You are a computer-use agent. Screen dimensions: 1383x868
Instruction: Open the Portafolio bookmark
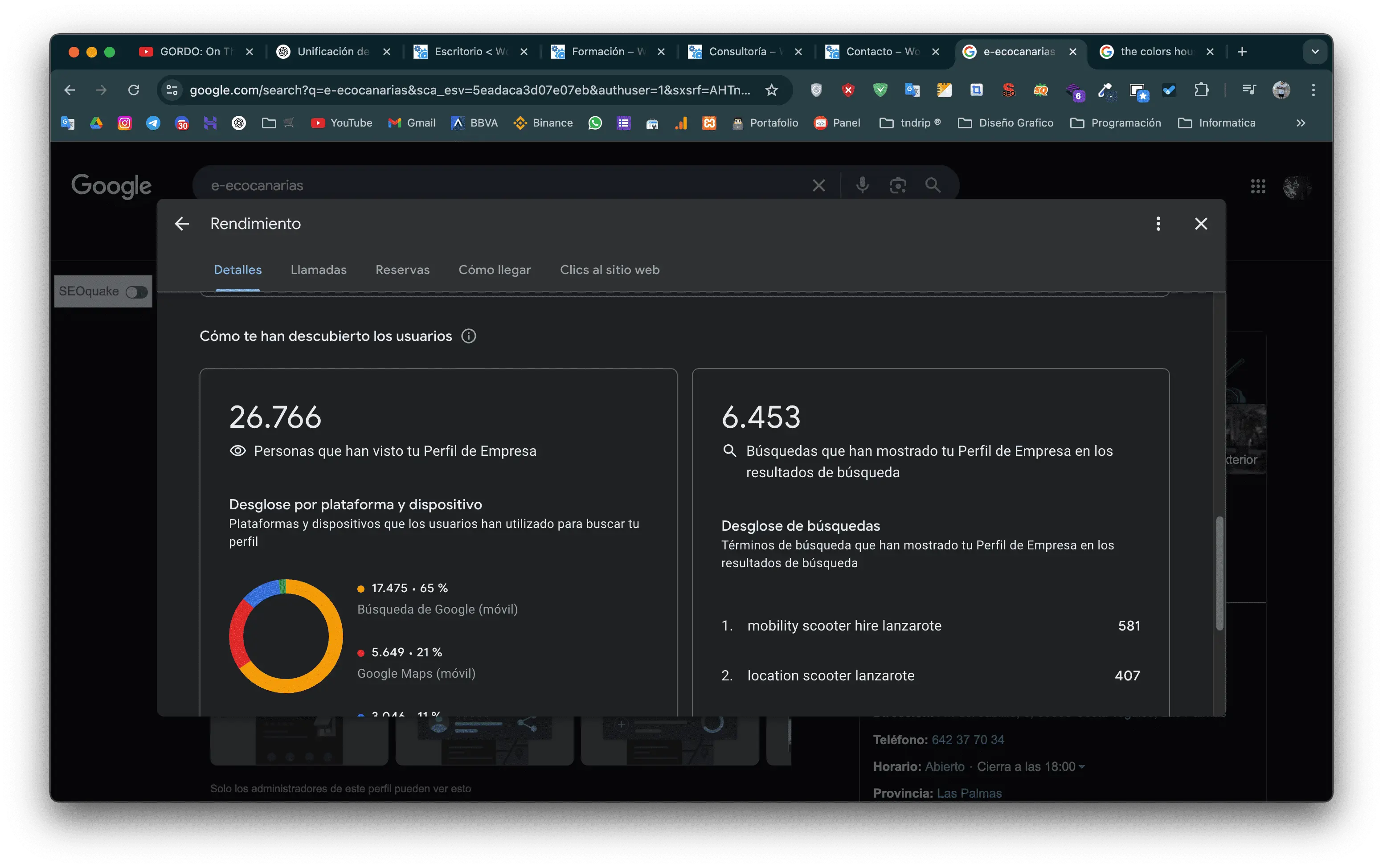pos(765,123)
